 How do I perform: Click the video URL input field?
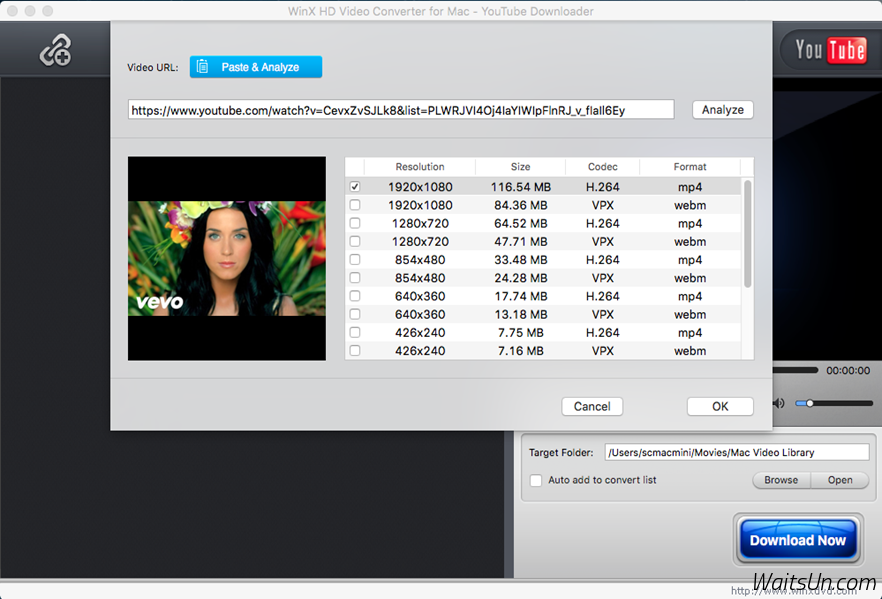click(400, 109)
